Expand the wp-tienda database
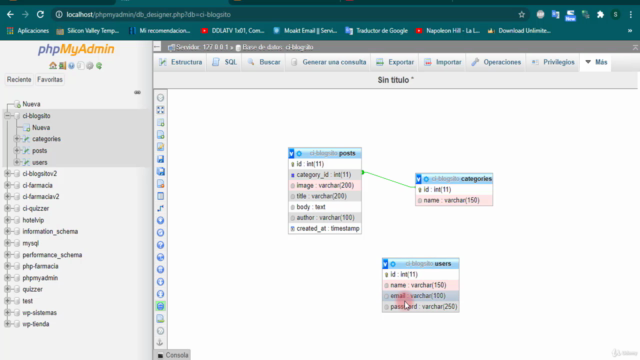 [x=7, y=324]
